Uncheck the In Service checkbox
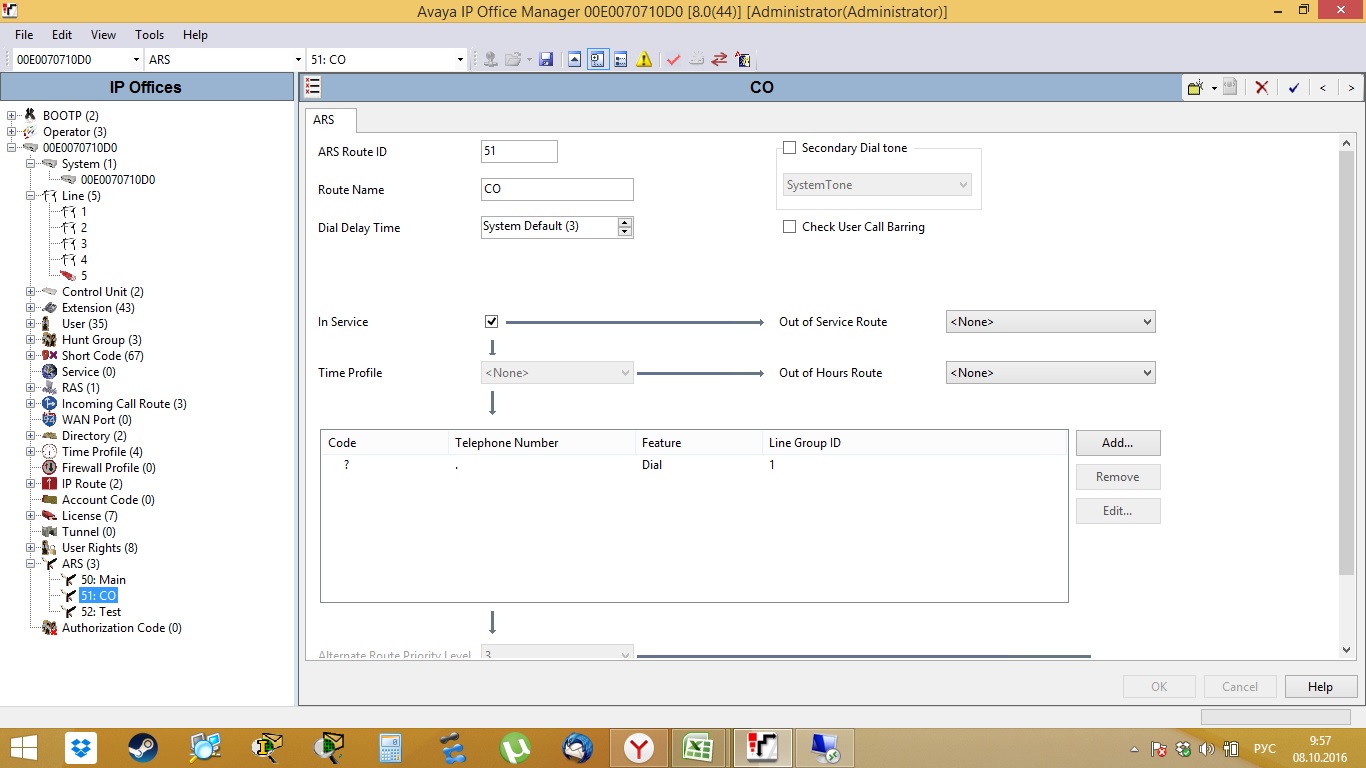1366x768 pixels. [491, 322]
